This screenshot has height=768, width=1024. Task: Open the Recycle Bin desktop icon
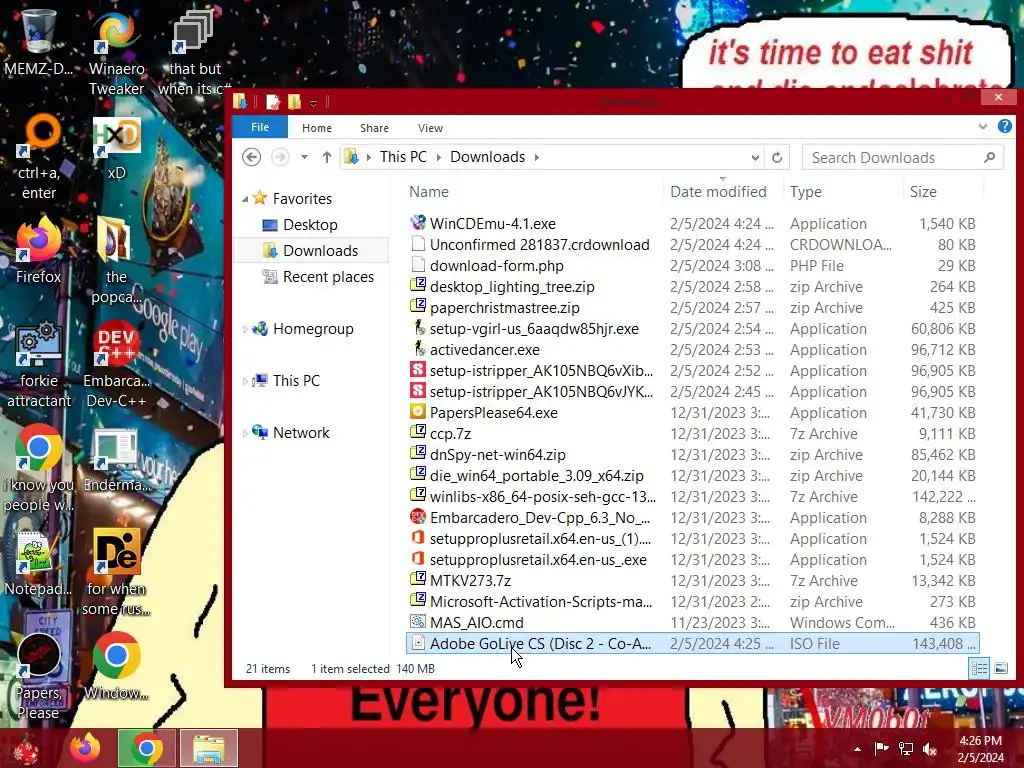click(x=39, y=42)
